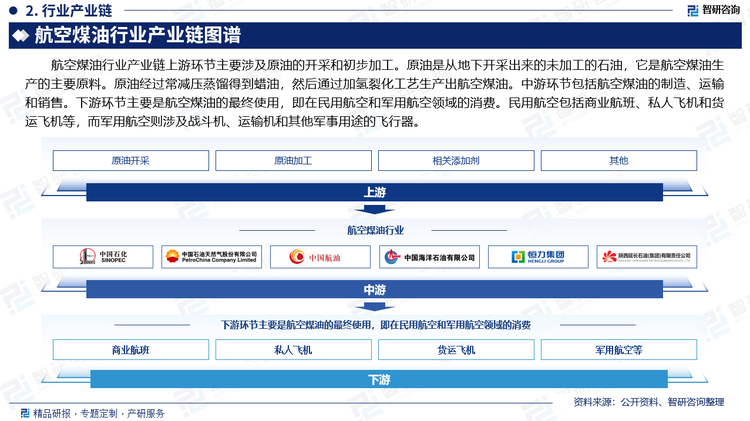Click the down arrow below 上游
Image resolution: width=750 pixels, height=421 pixels.
pyautogui.click(x=375, y=210)
